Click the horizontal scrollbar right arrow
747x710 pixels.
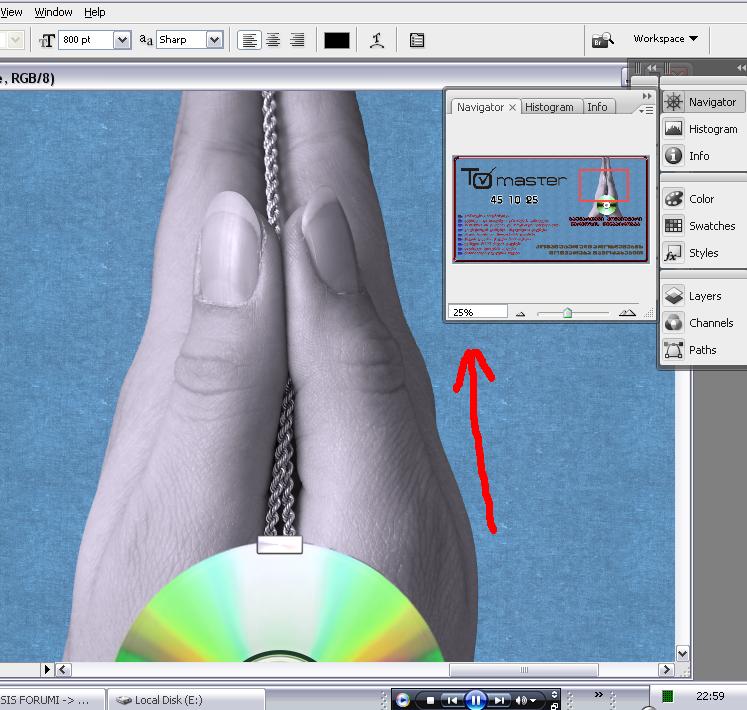click(666, 669)
